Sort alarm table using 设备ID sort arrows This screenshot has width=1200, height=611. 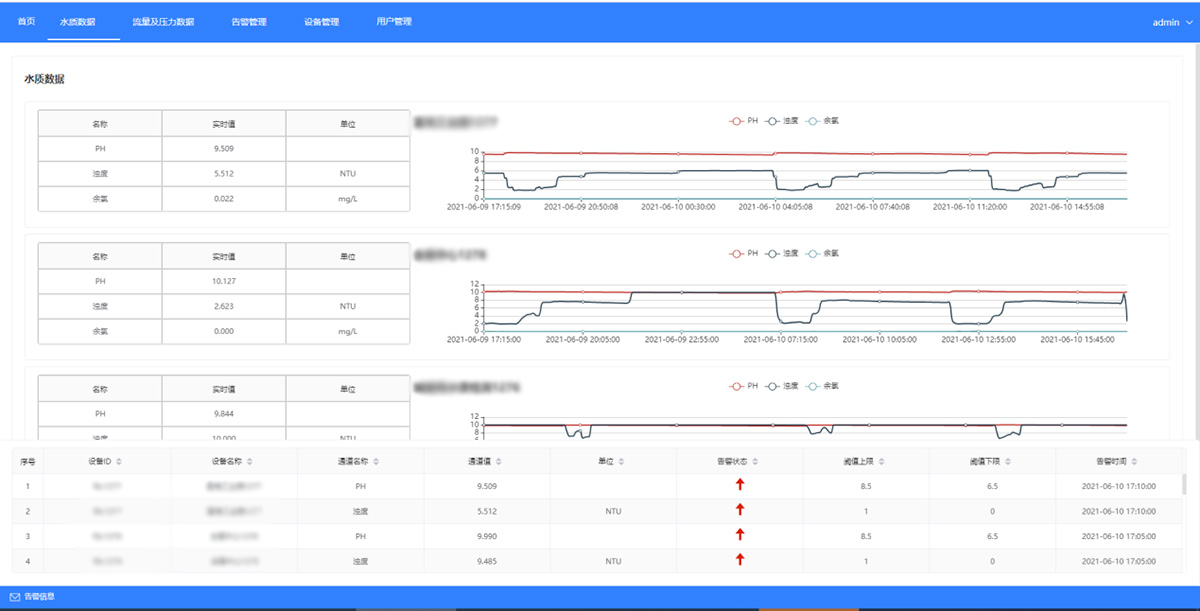point(120,462)
